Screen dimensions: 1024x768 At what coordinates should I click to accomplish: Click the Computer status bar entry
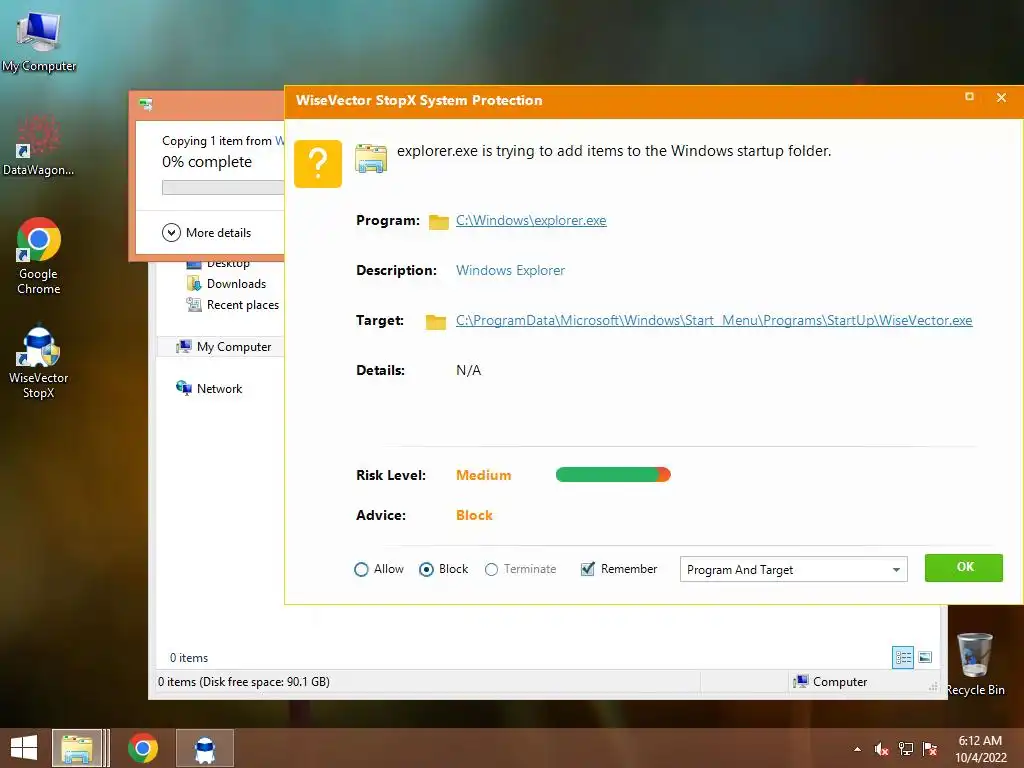[x=830, y=682]
